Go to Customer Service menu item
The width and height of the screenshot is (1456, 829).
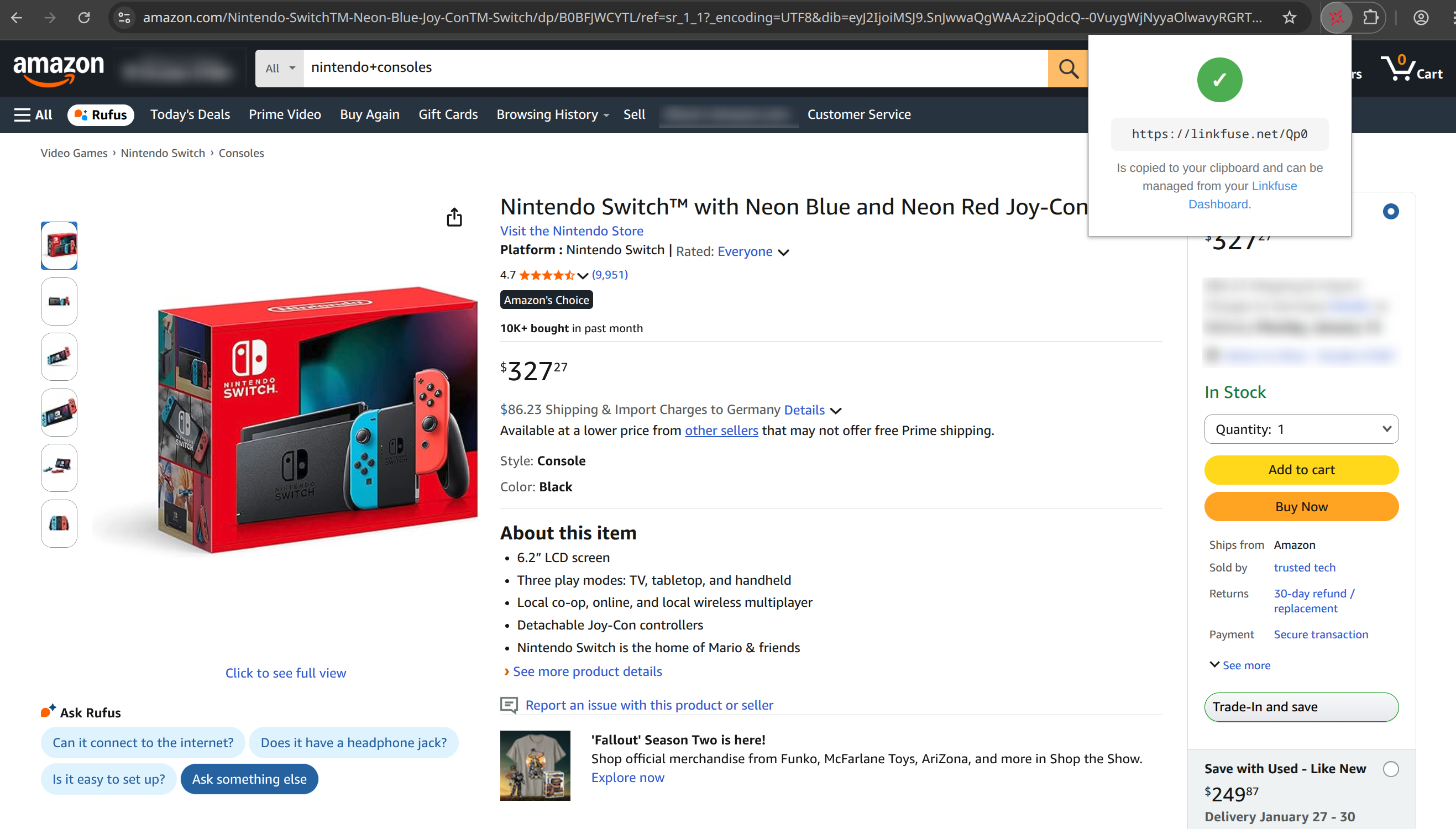click(x=858, y=114)
